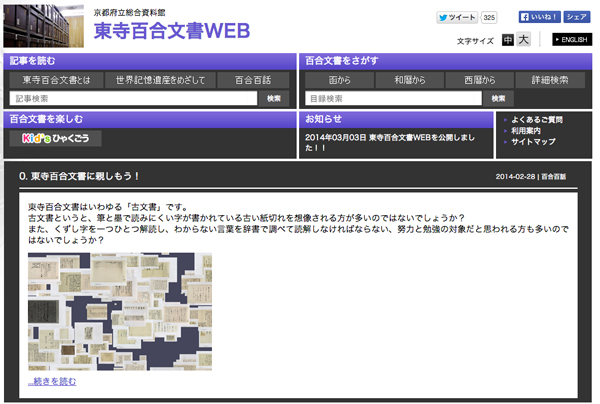The height and width of the screenshot is (404, 600).
Task: Click the 記事検索 input field
Action: click(133, 98)
